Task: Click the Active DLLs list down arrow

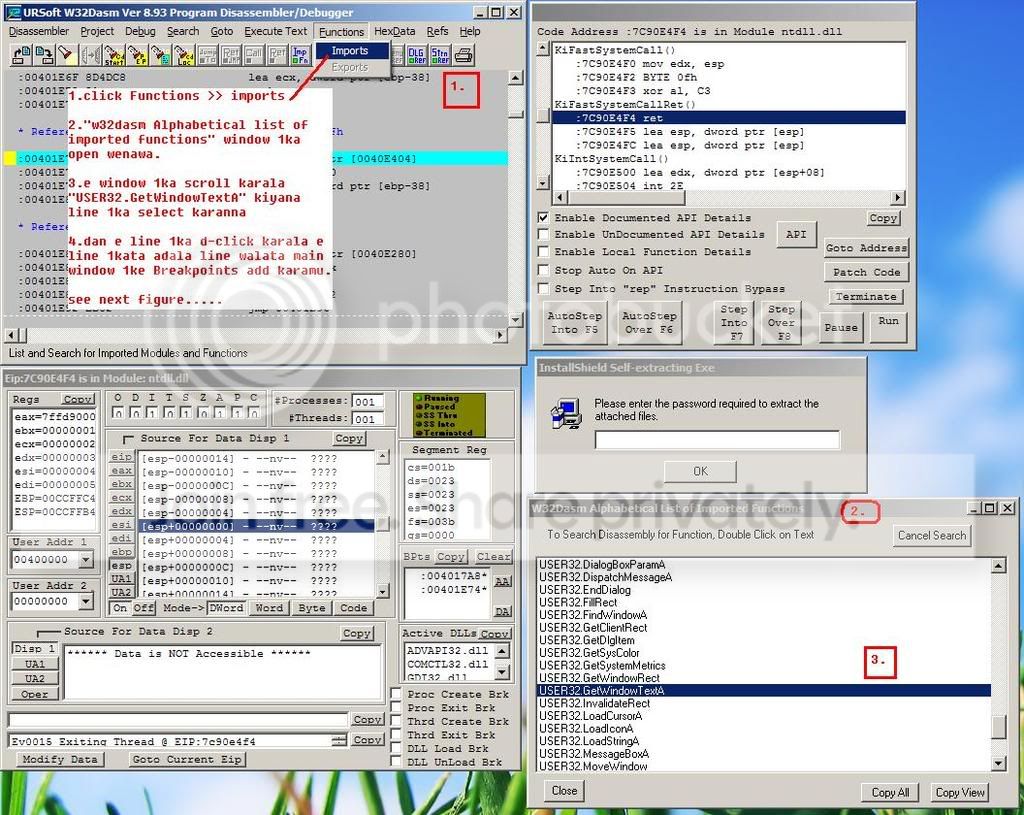Action: coord(502,671)
